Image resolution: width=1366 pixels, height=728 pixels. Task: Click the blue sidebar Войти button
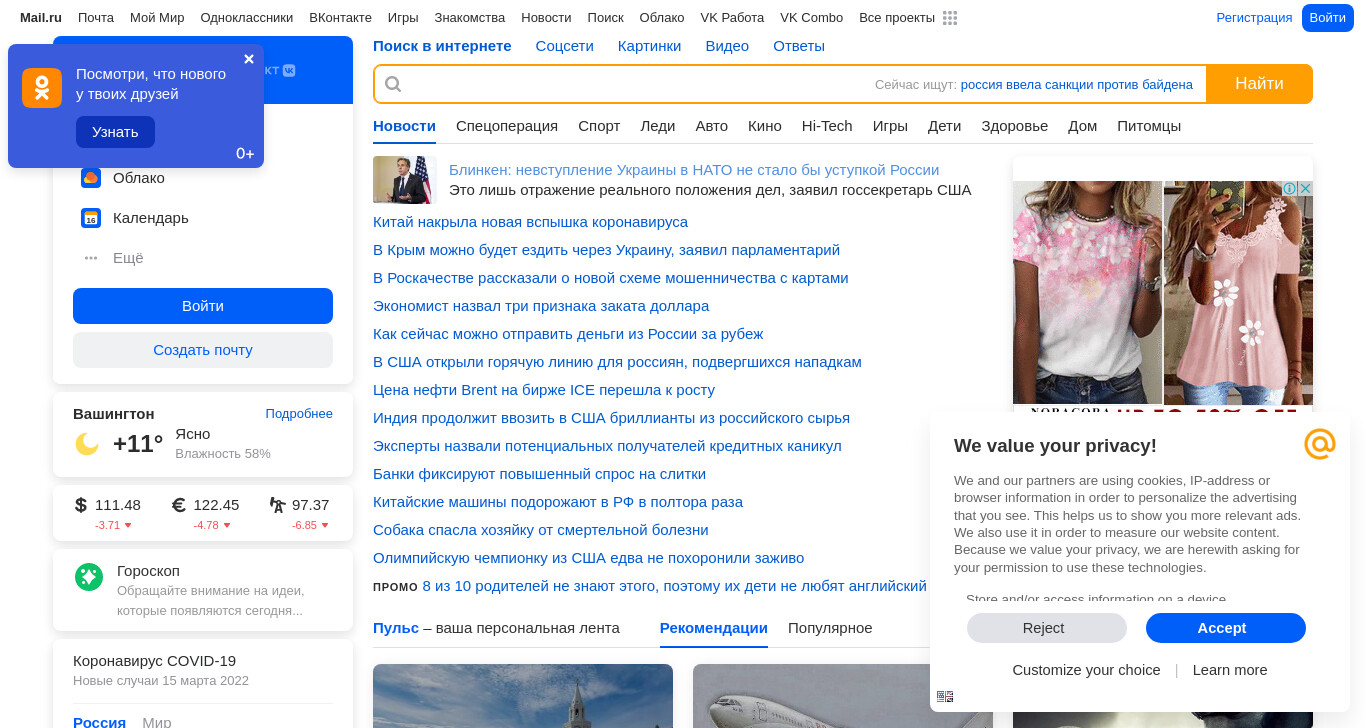tap(203, 306)
